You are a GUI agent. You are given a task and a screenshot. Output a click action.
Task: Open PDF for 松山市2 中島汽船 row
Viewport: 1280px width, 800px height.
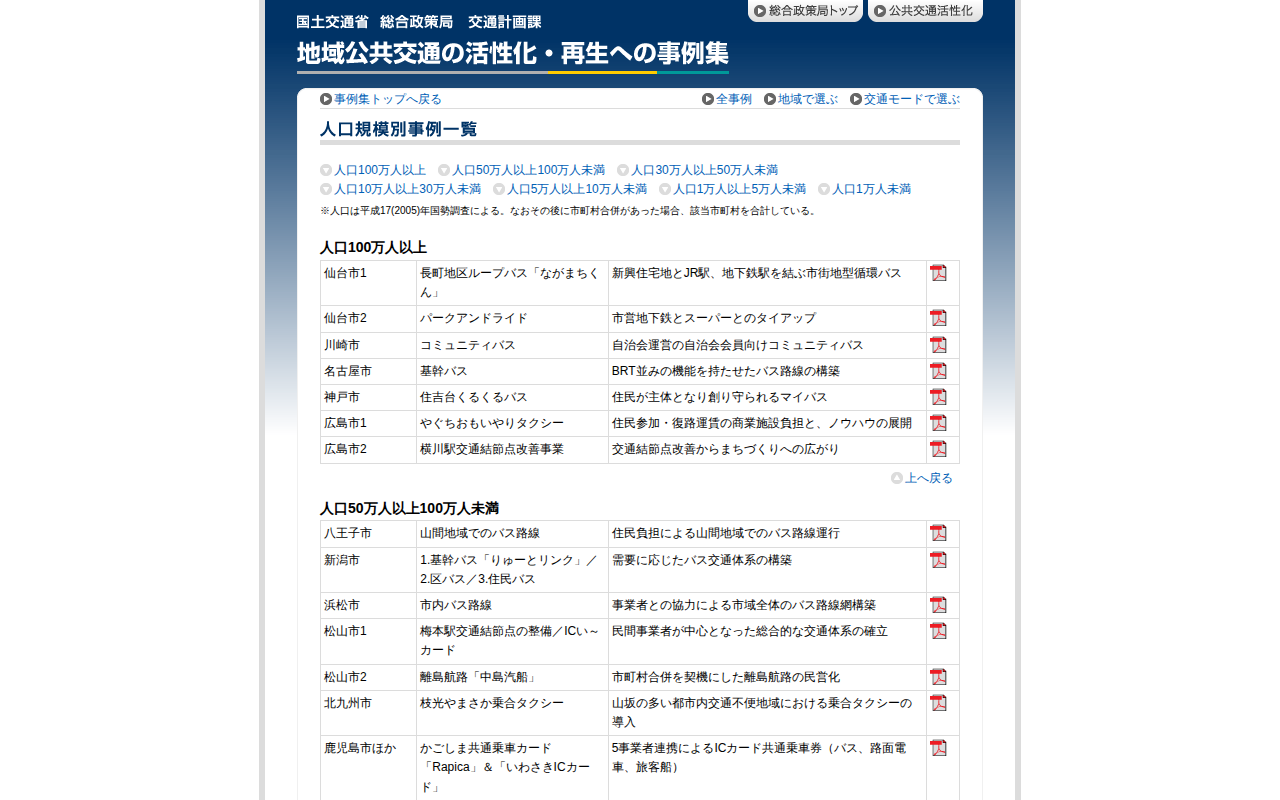tap(938, 677)
